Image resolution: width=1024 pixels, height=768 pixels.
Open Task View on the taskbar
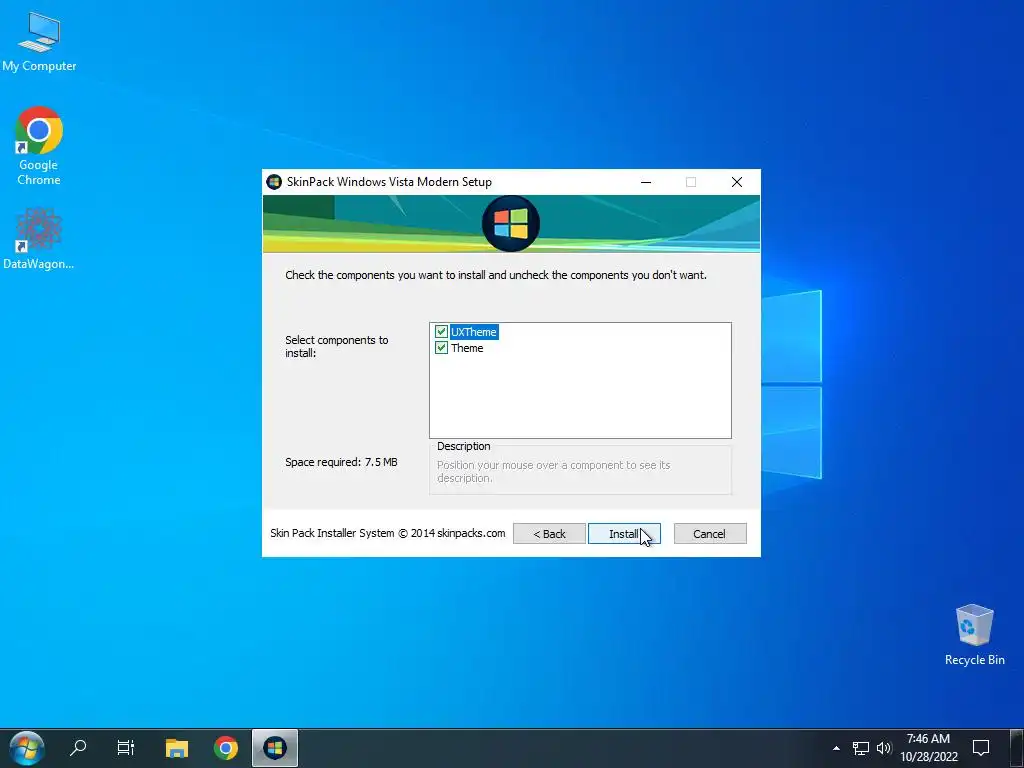point(125,747)
